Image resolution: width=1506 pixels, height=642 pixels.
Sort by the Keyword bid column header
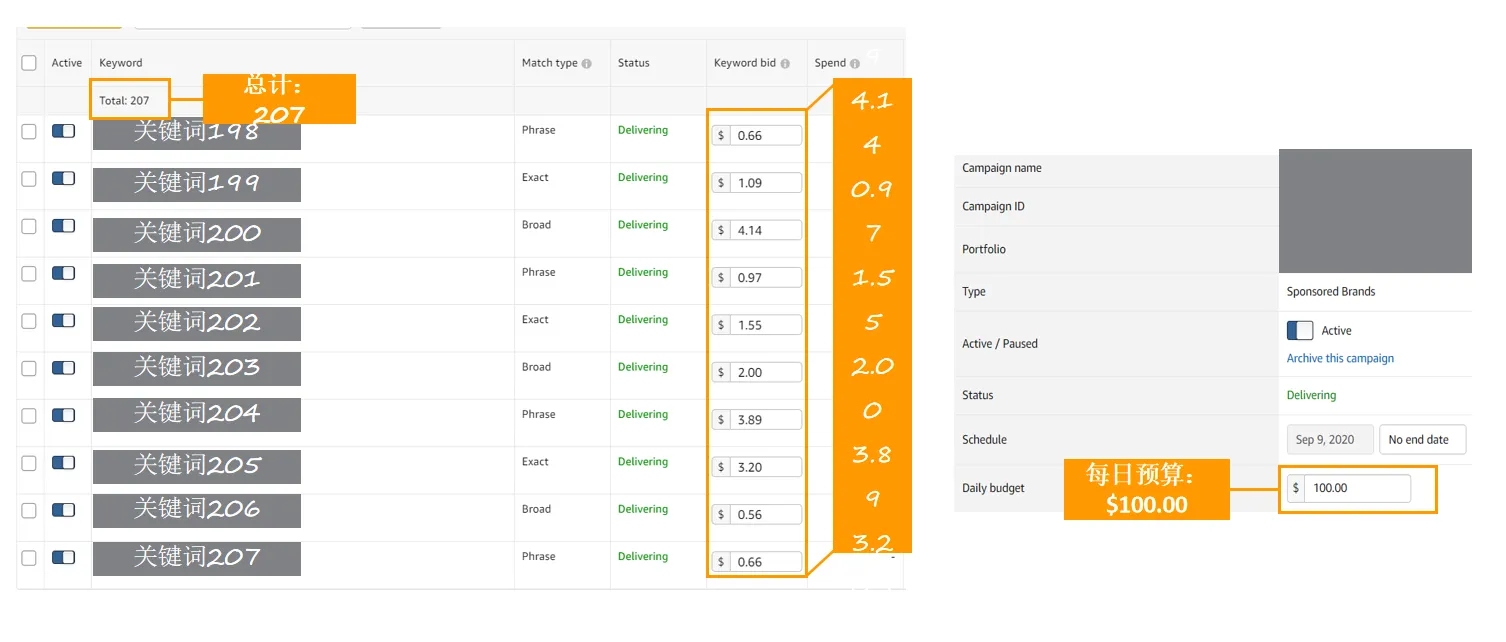coord(745,63)
